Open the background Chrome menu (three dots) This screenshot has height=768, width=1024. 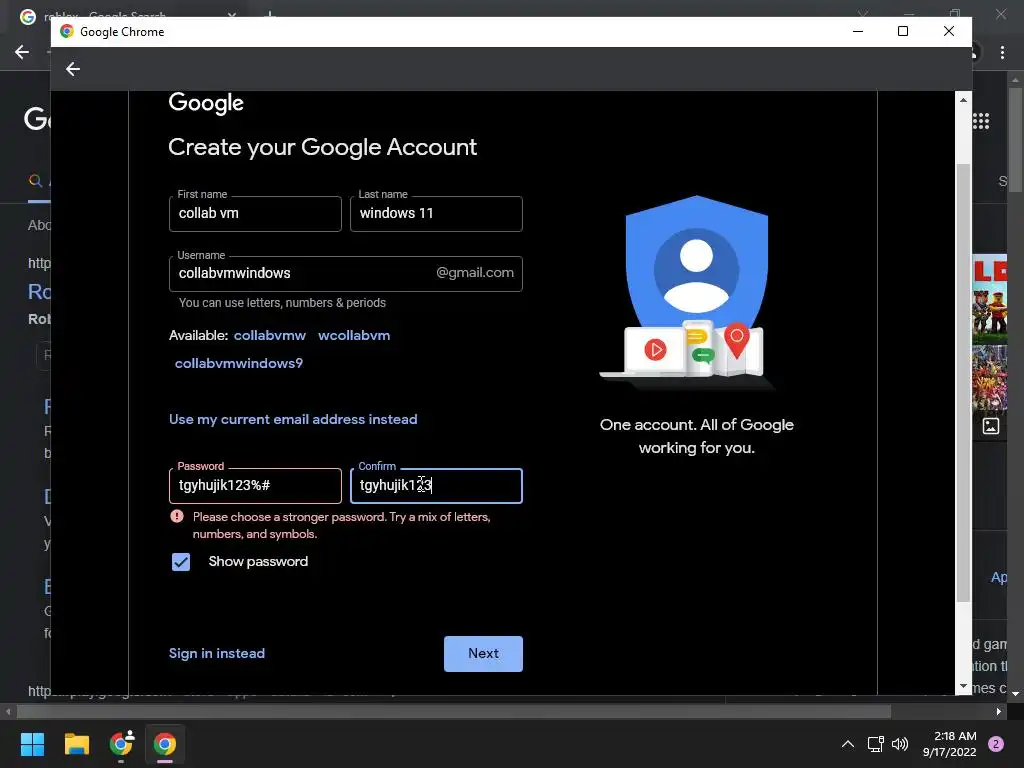coord(1002,52)
